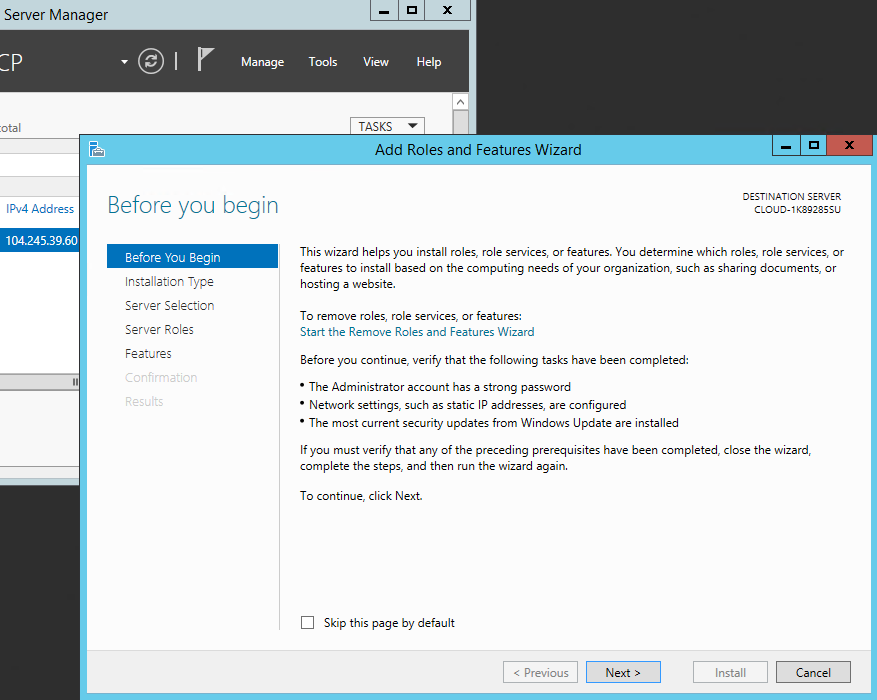877x700 pixels.
Task: Open the Tools menu
Action: 323,62
